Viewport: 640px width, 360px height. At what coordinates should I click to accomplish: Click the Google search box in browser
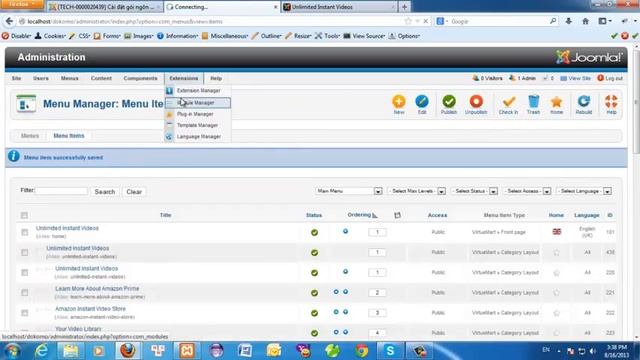(x=498, y=21)
